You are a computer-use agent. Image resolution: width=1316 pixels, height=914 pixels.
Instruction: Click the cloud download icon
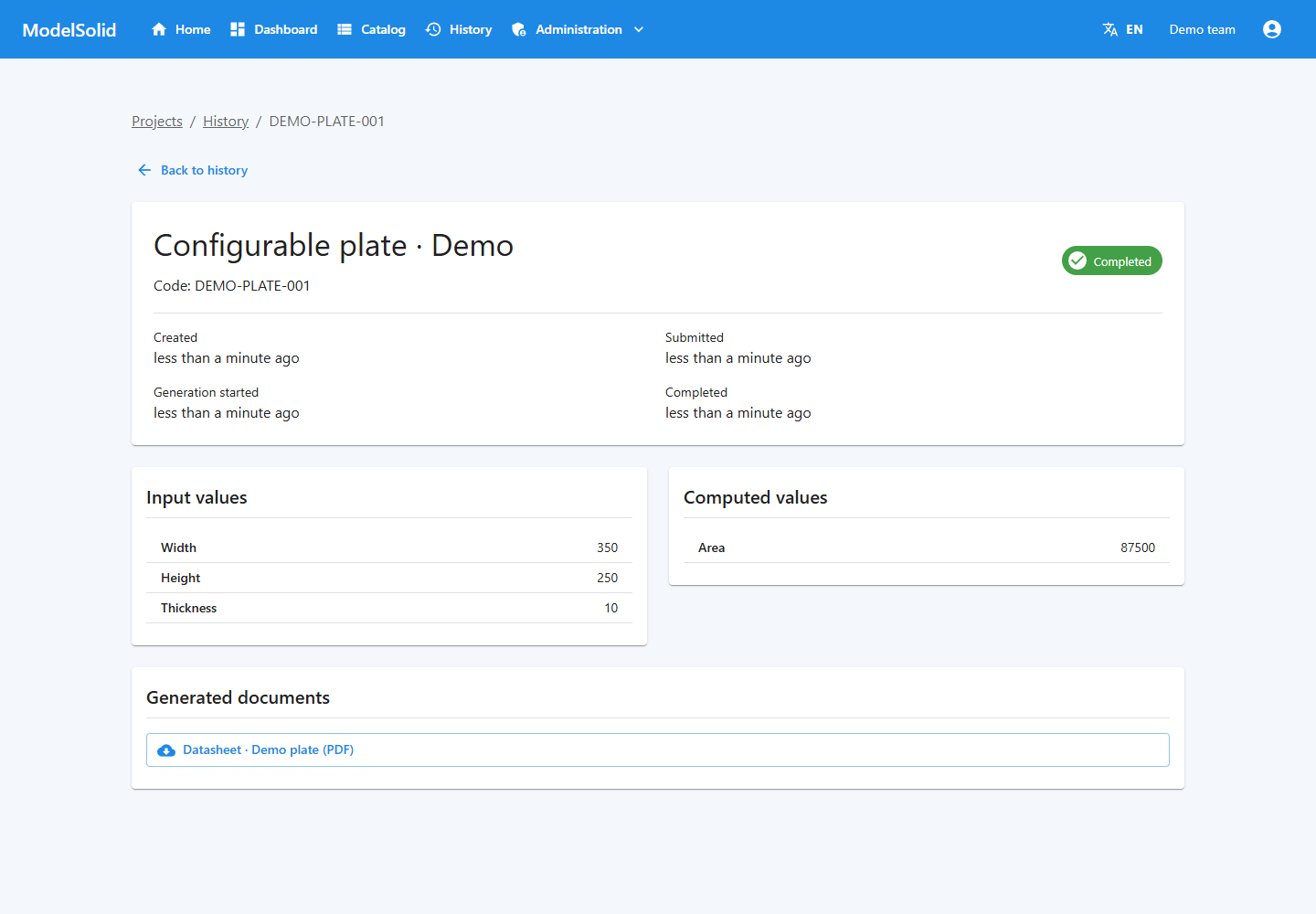coord(166,750)
